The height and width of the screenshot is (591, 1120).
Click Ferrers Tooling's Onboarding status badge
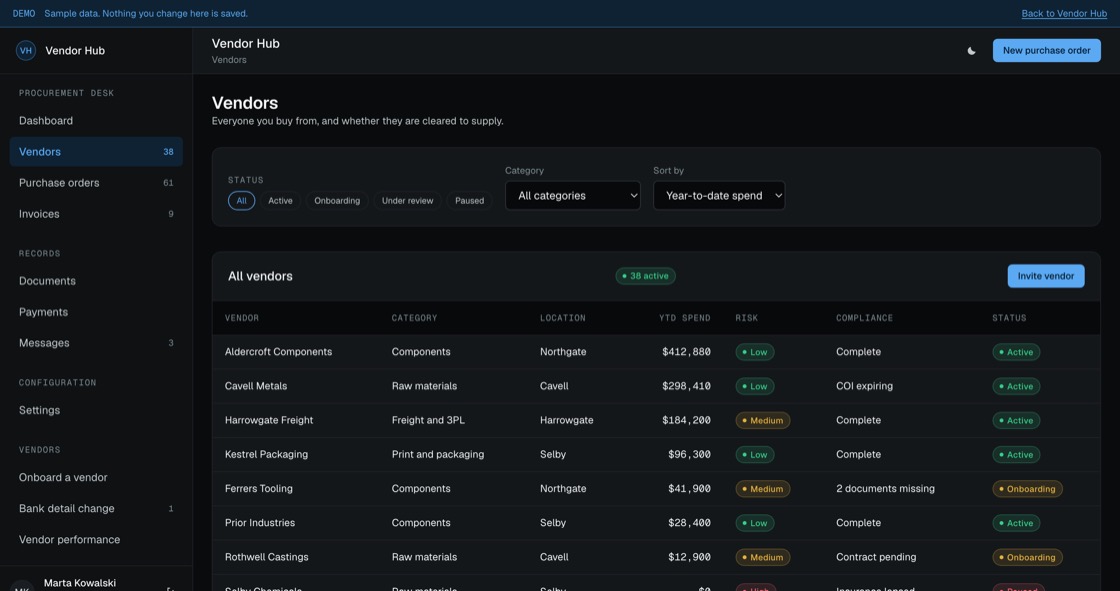point(1027,490)
